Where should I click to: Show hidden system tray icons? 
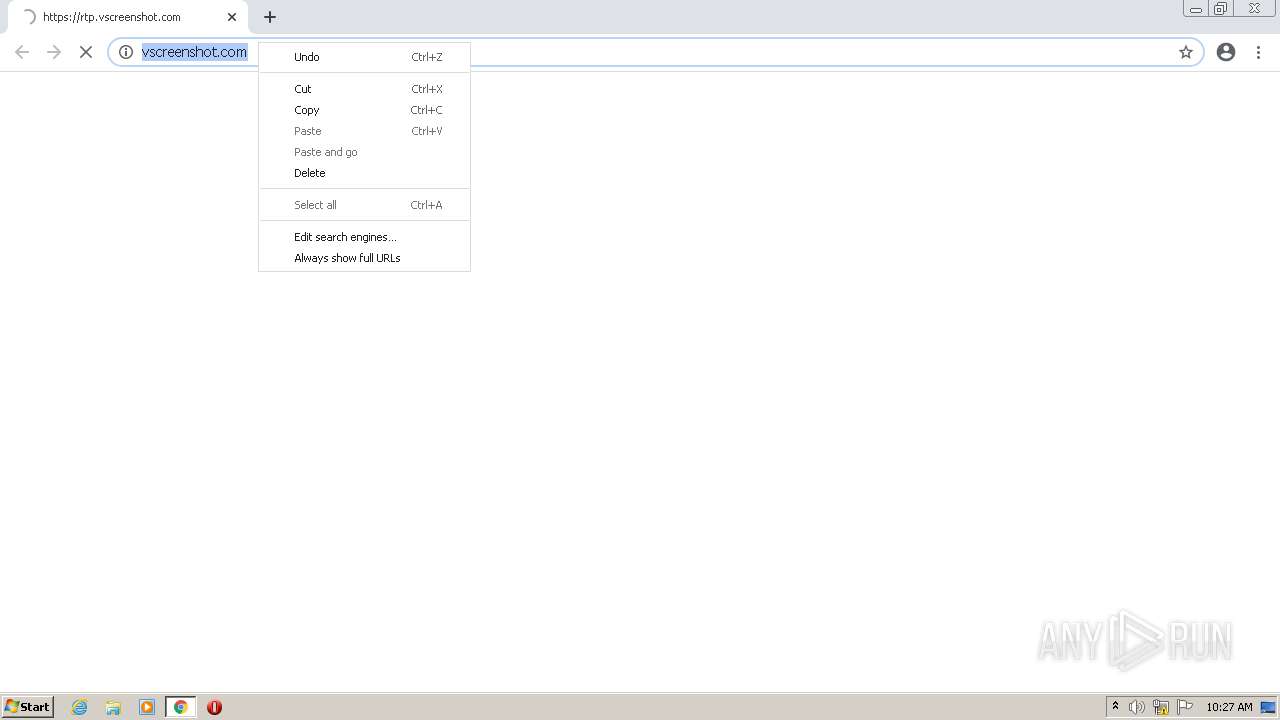(1115, 707)
